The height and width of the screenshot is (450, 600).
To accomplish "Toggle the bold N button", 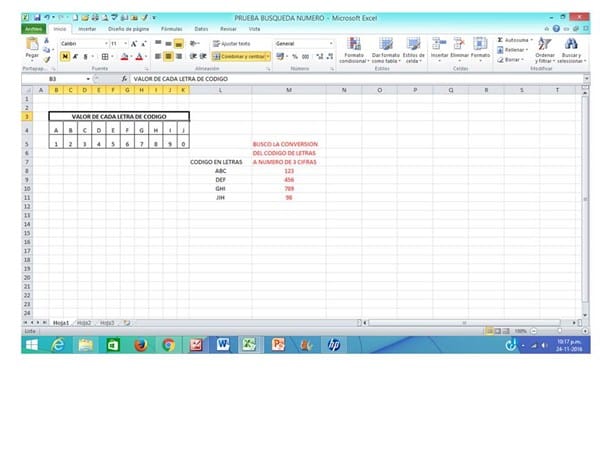I will tap(65, 57).
